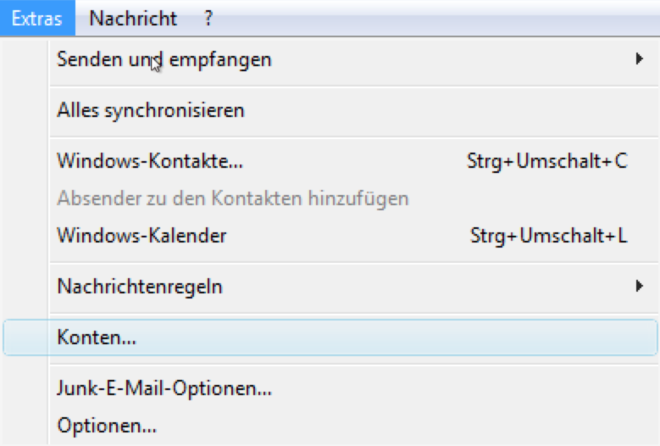Open the Extras menu in menu bar
The height and width of the screenshot is (446, 660).
pos(38,18)
